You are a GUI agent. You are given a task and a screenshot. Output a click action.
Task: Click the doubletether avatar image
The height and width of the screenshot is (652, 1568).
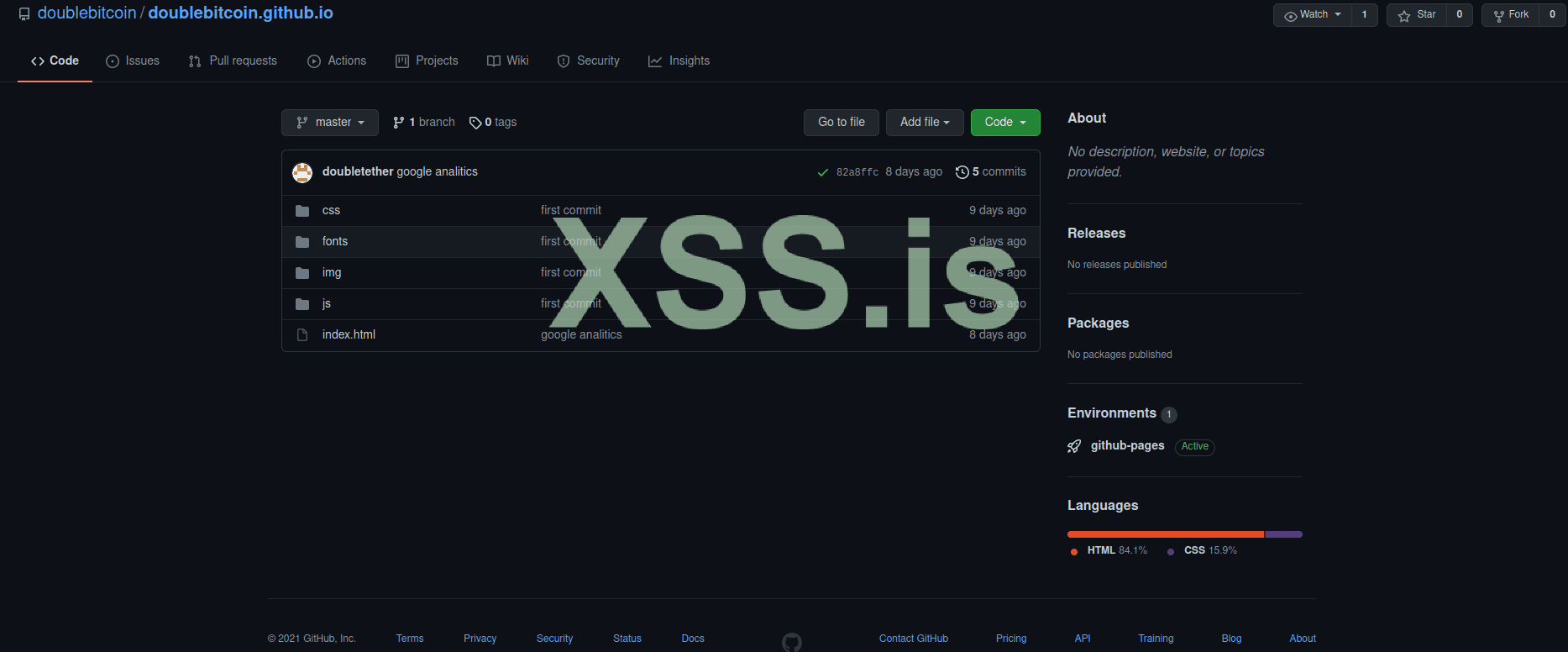(302, 172)
